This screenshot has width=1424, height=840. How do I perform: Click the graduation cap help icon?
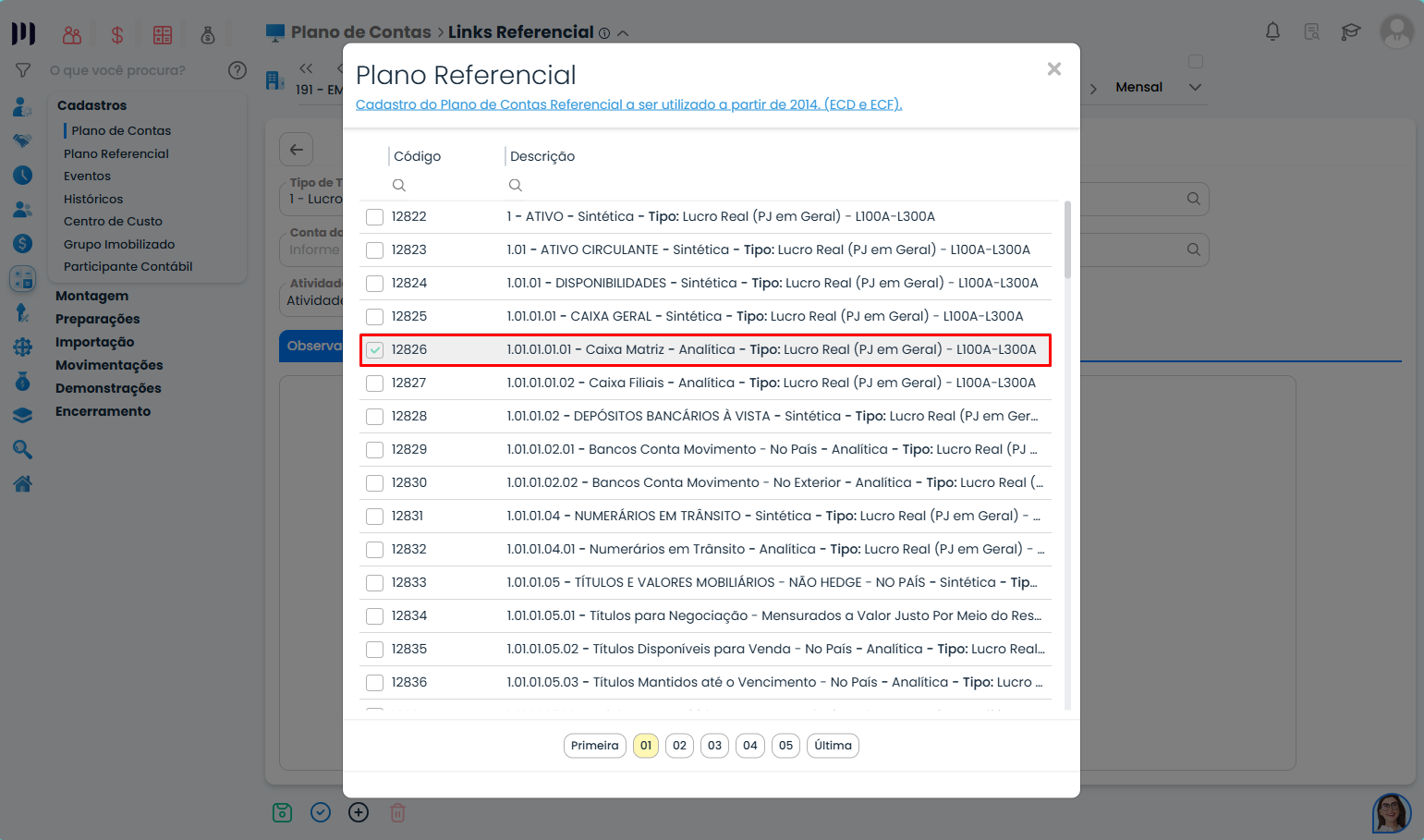(1351, 32)
